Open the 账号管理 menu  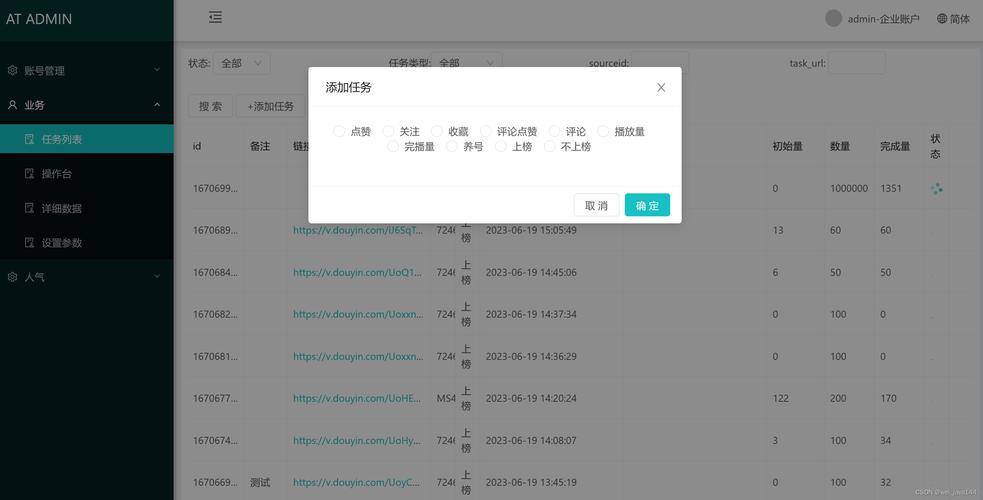(x=87, y=71)
